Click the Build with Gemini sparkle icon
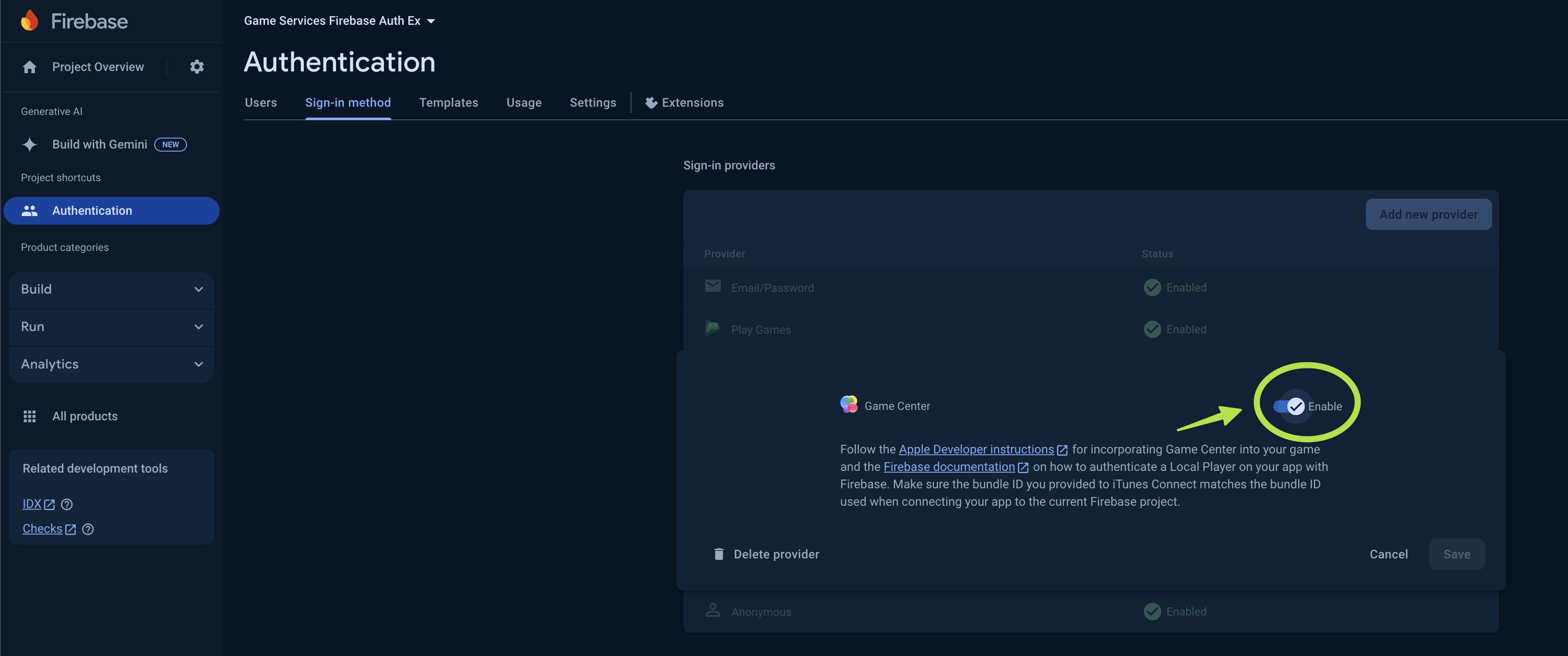The height and width of the screenshot is (656, 1568). 29,144
